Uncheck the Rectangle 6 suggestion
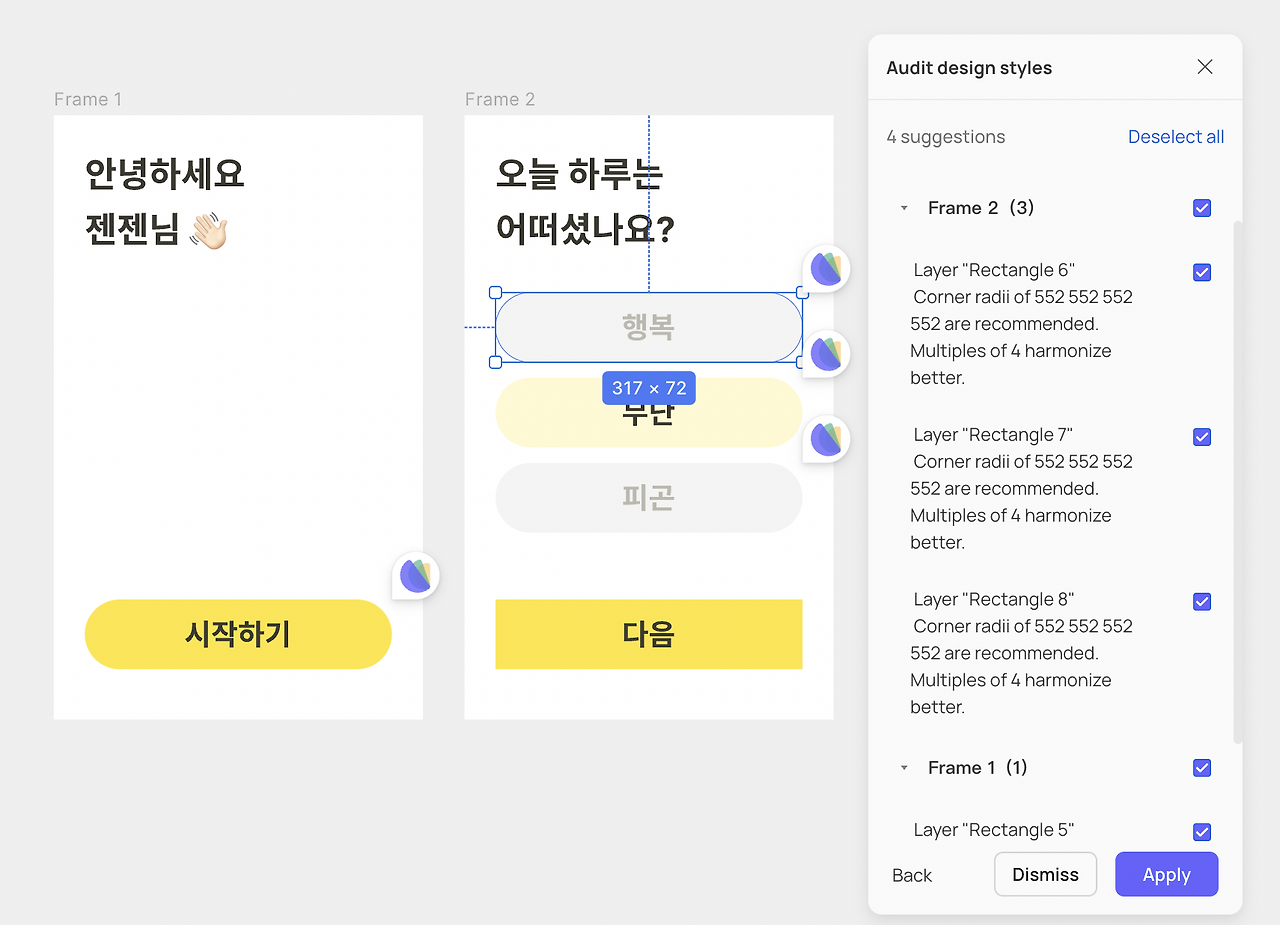Screen dimensions: 1280x925 coord(1202,272)
